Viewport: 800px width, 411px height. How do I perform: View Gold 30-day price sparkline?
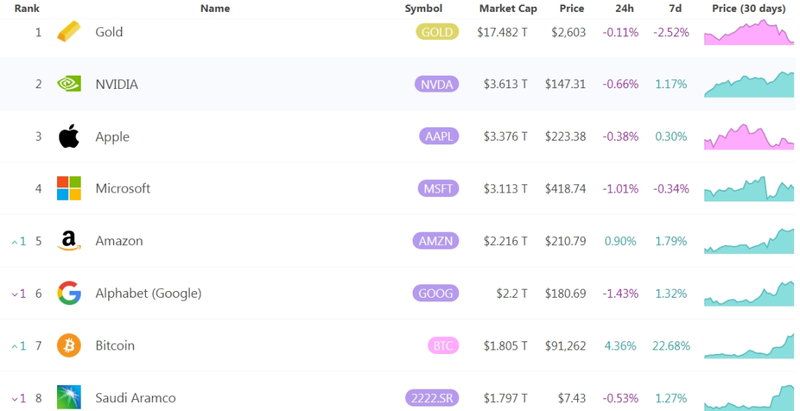(x=749, y=32)
